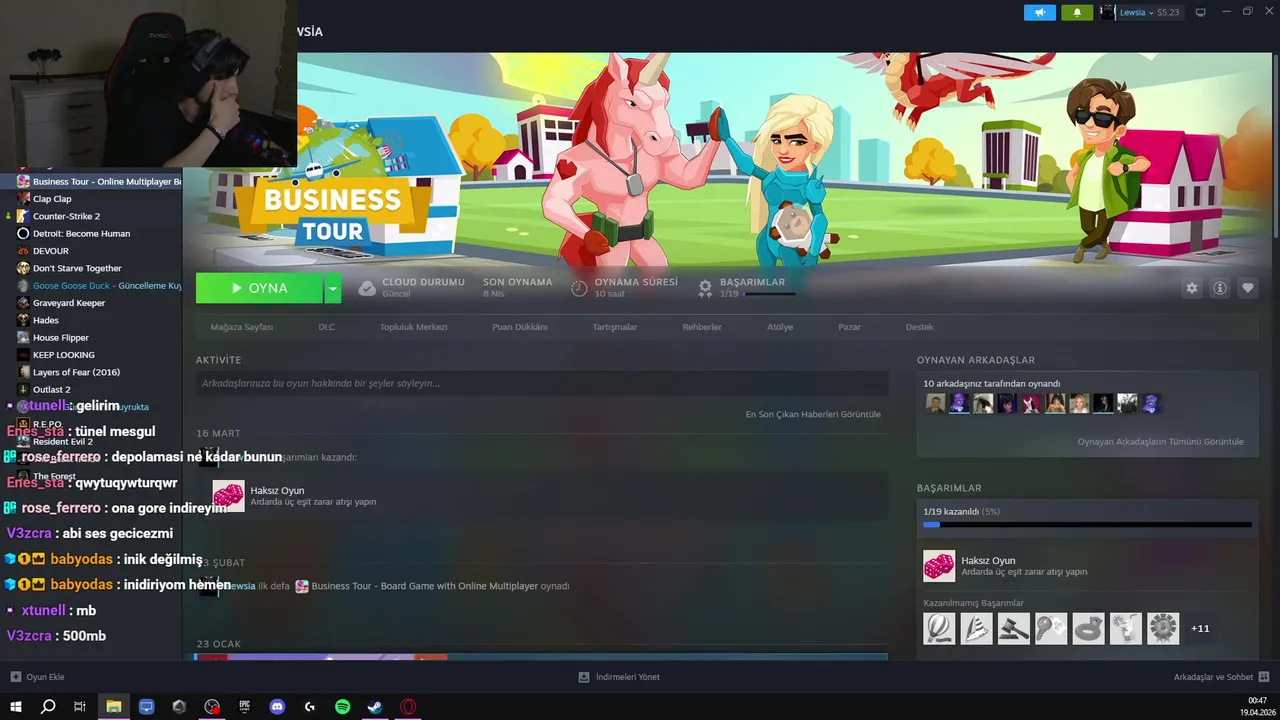
Task: Launch the game with OYNA button
Action: point(259,288)
